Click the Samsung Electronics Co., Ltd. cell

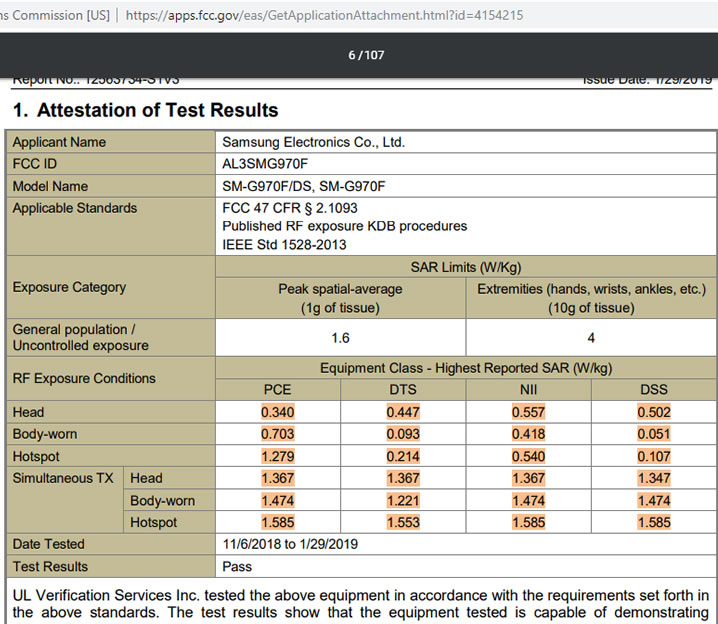313,142
